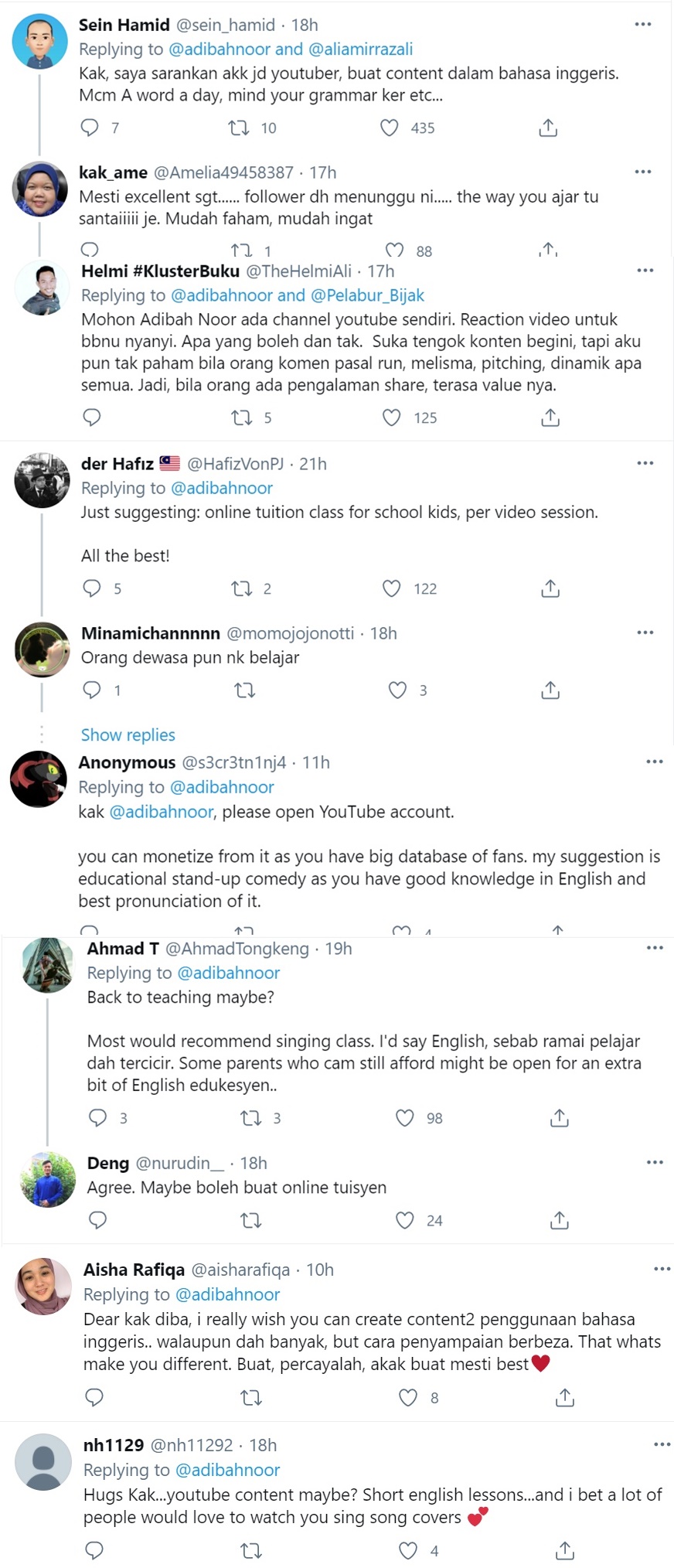The image size is (674, 1568).
Task: Like Deng's tweet with 24 likes
Action: [405, 1220]
